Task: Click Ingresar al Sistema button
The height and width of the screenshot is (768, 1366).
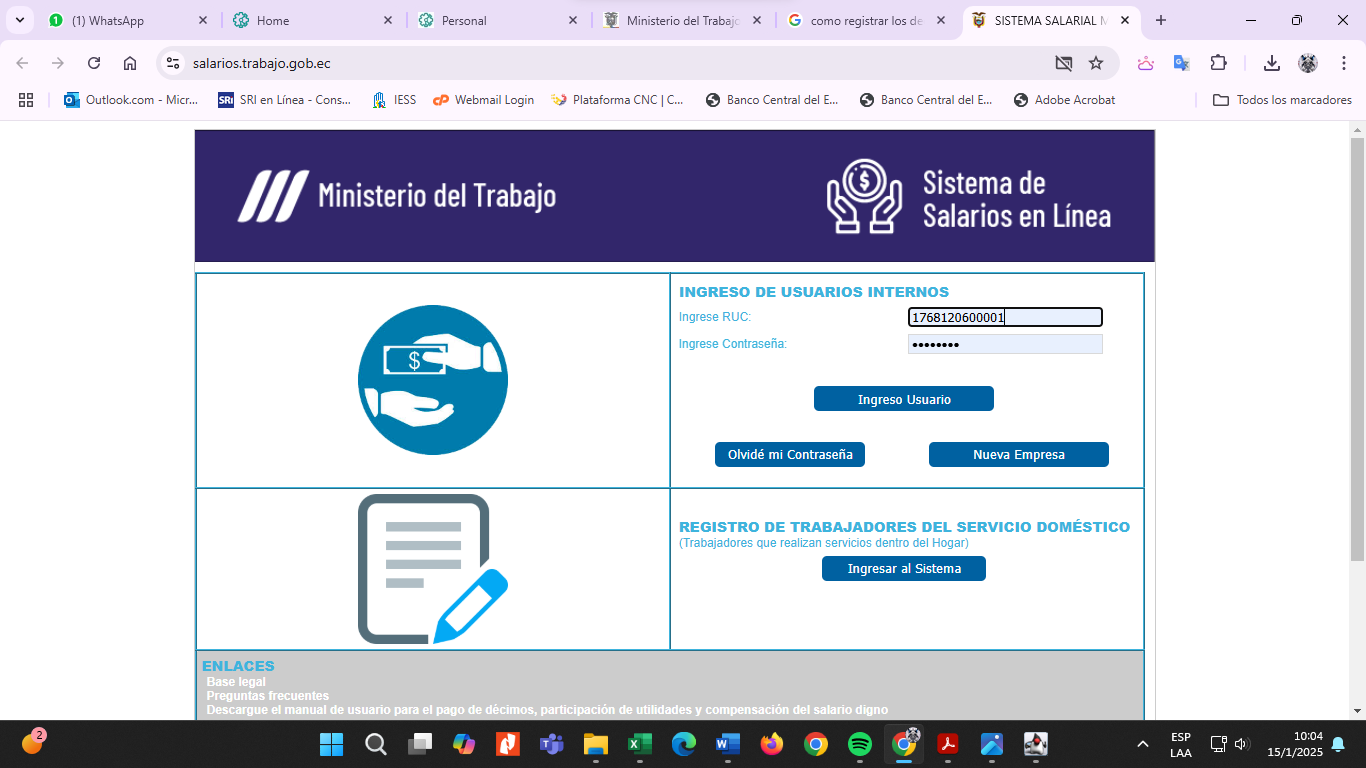Action: (x=903, y=568)
